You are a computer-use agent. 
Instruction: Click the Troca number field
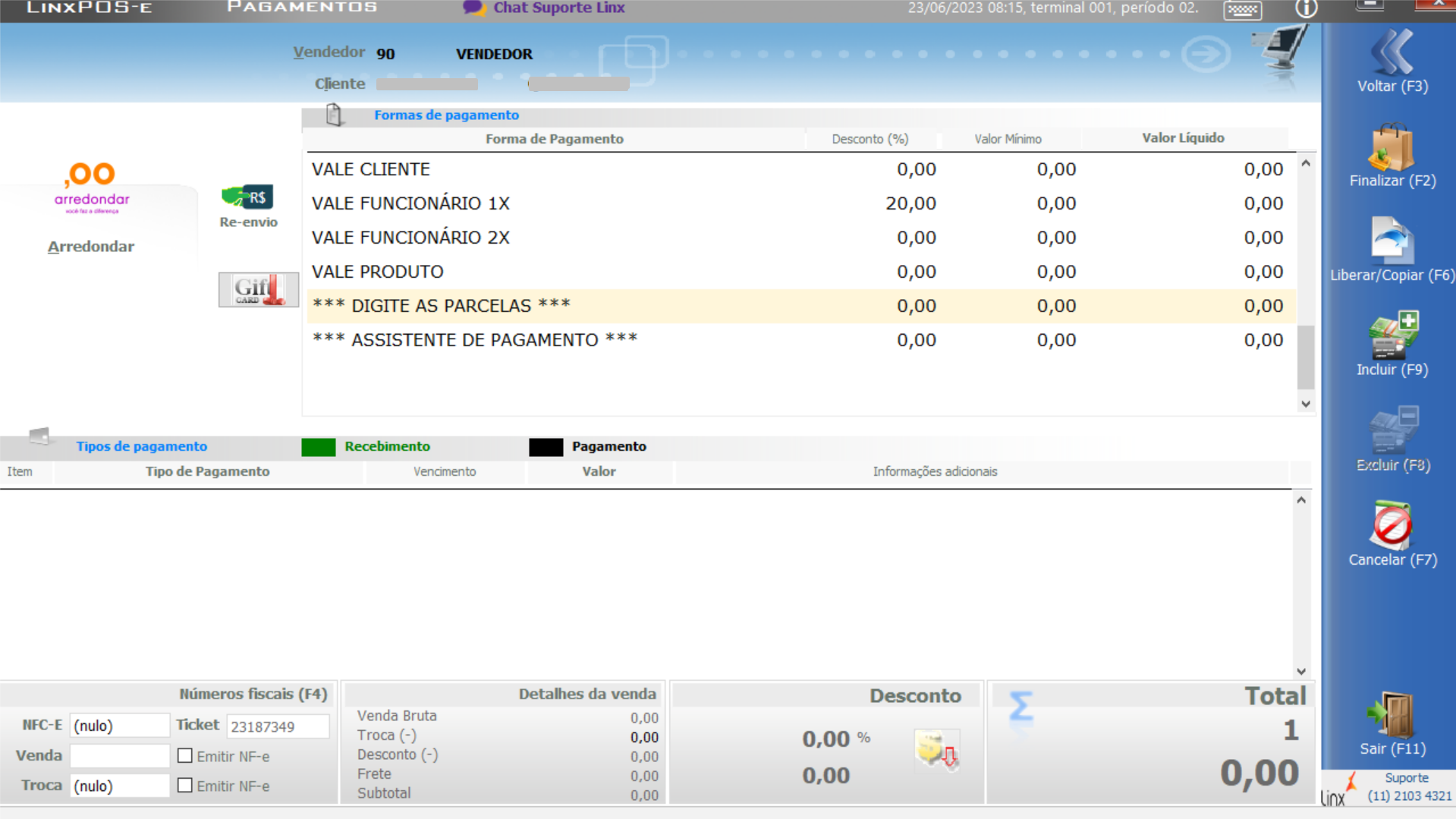(119, 786)
